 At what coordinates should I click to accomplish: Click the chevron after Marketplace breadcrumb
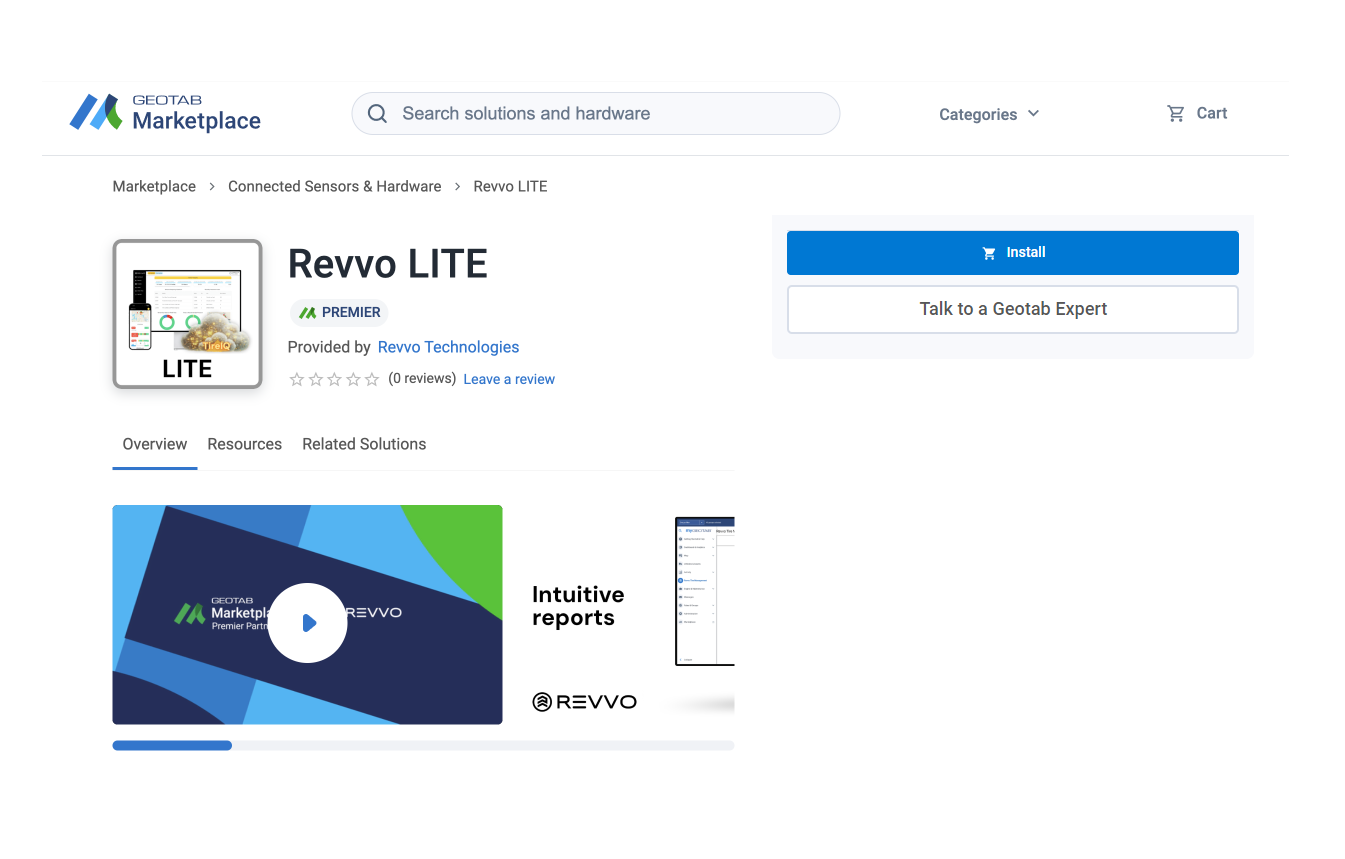pyautogui.click(x=212, y=187)
